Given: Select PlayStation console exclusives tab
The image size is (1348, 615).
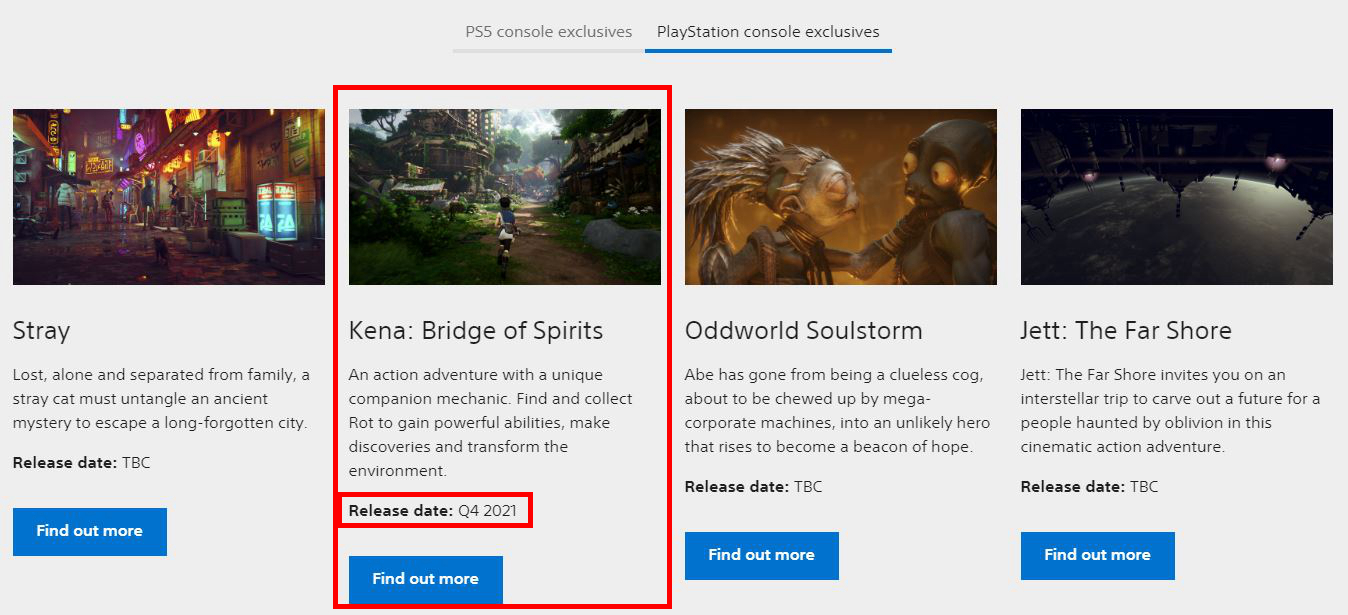Looking at the screenshot, I should pyautogui.click(x=768, y=32).
